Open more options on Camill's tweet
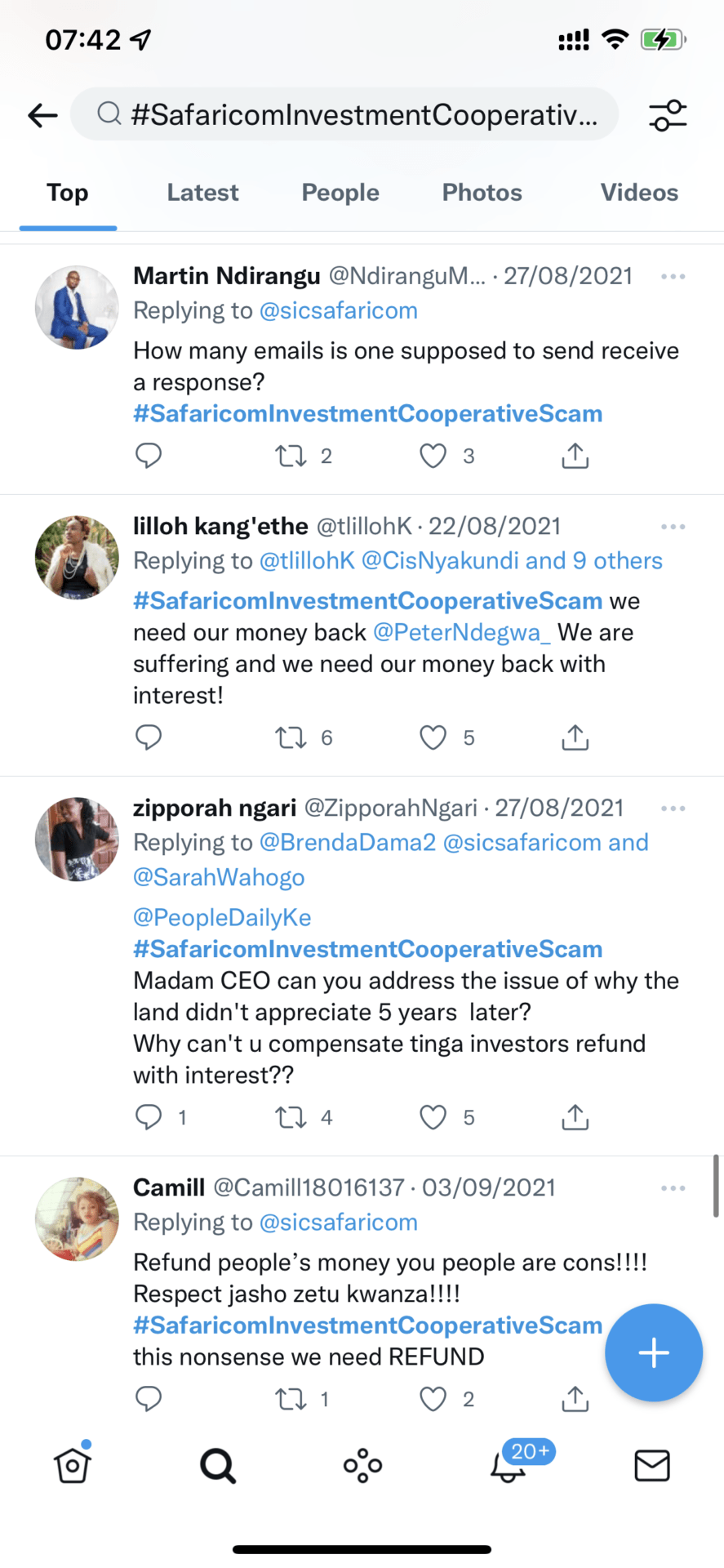Image resolution: width=724 pixels, height=1568 pixels. click(673, 1188)
